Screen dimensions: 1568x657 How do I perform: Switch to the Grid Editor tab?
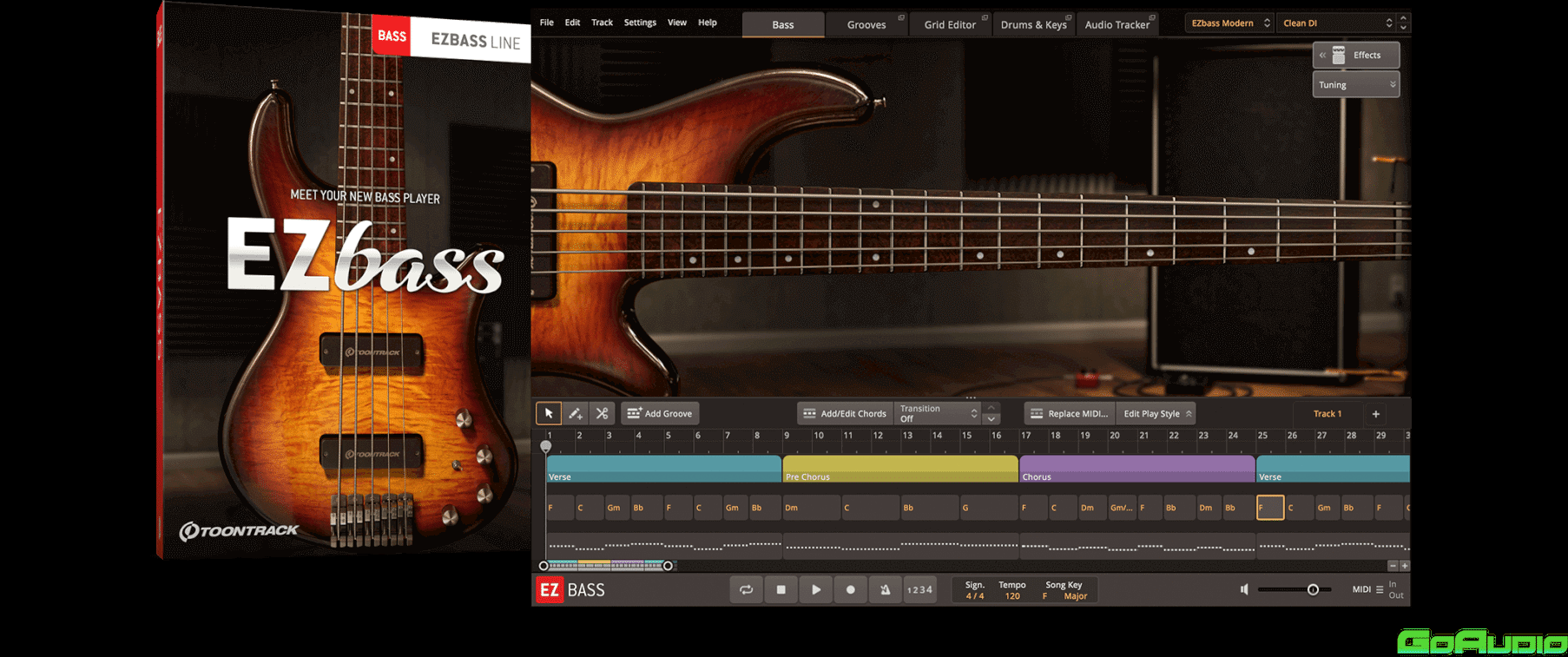click(x=950, y=24)
